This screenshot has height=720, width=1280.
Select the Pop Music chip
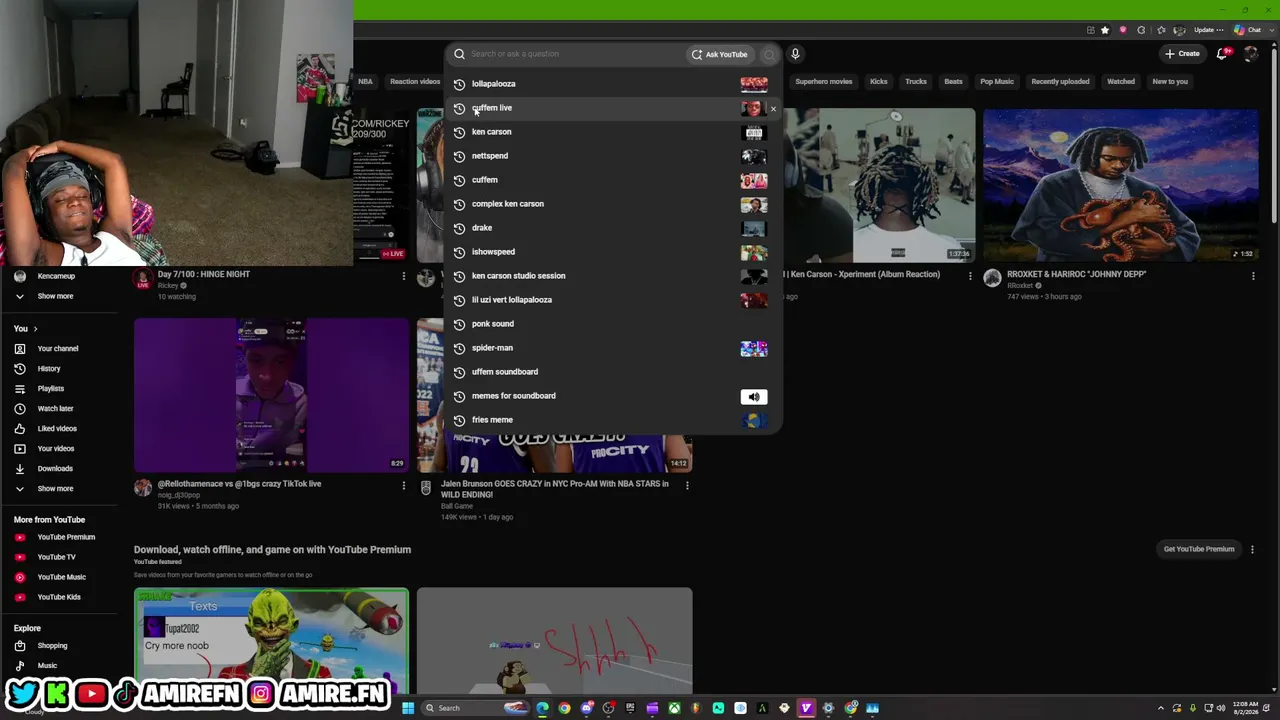[997, 82]
